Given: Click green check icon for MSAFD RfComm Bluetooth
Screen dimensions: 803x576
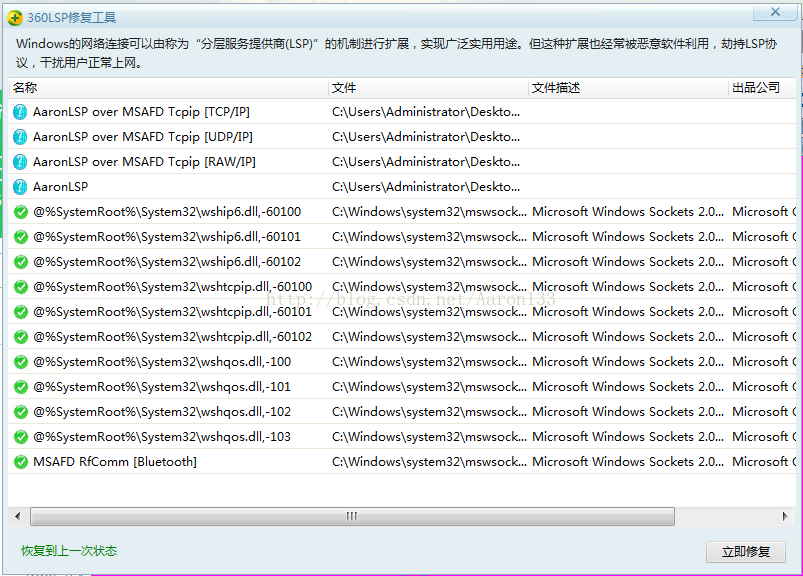Looking at the screenshot, I should pos(20,462).
